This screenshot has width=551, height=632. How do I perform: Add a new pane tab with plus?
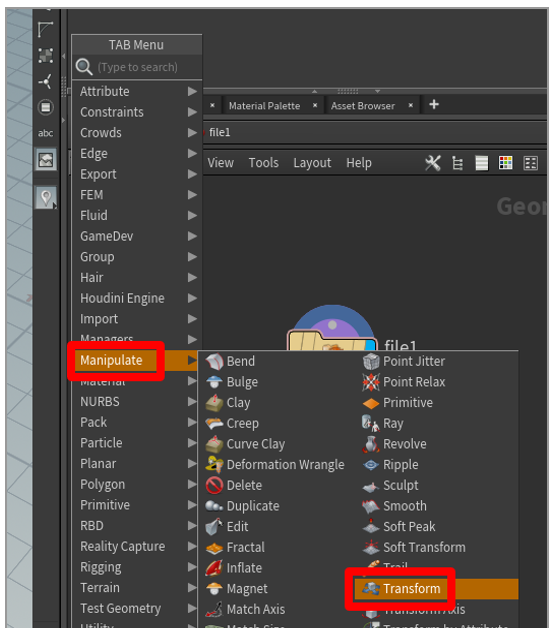coord(434,105)
